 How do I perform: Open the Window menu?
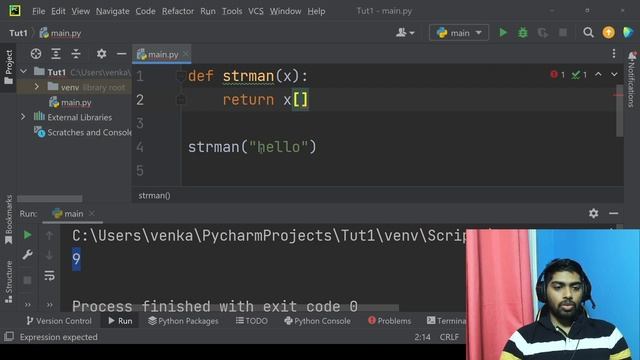pyautogui.click(x=285, y=11)
